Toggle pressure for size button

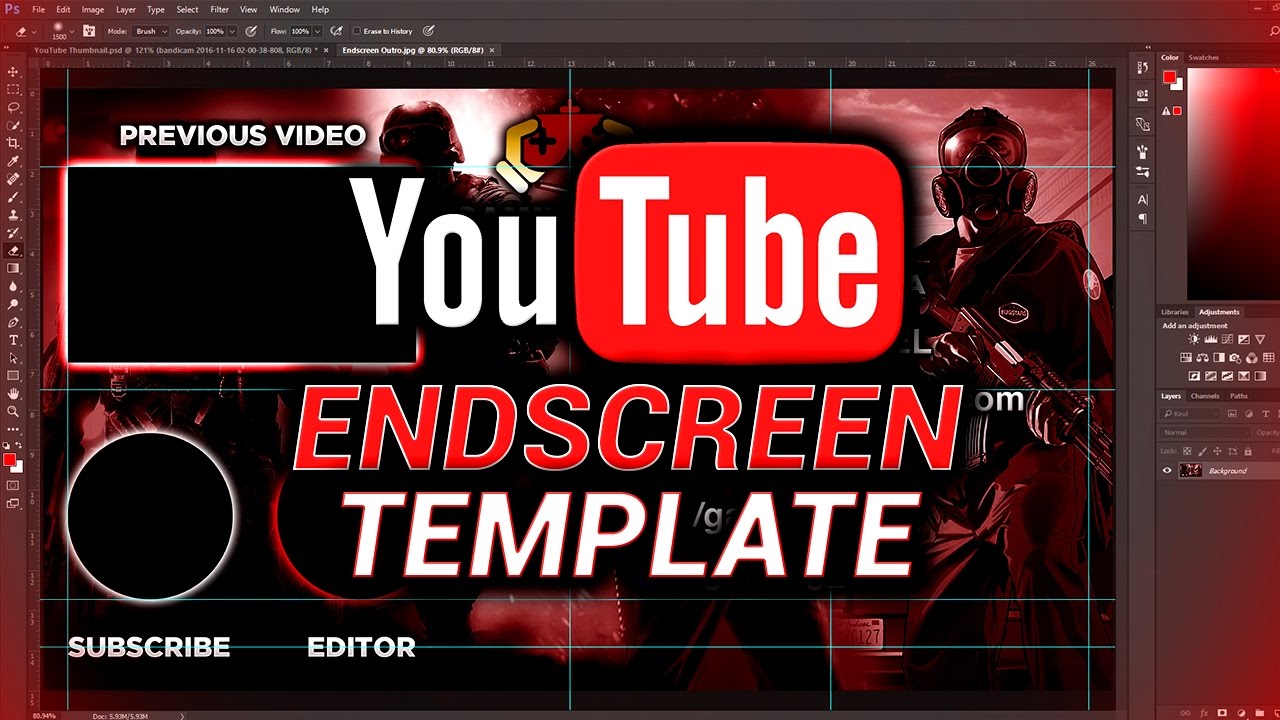click(429, 31)
